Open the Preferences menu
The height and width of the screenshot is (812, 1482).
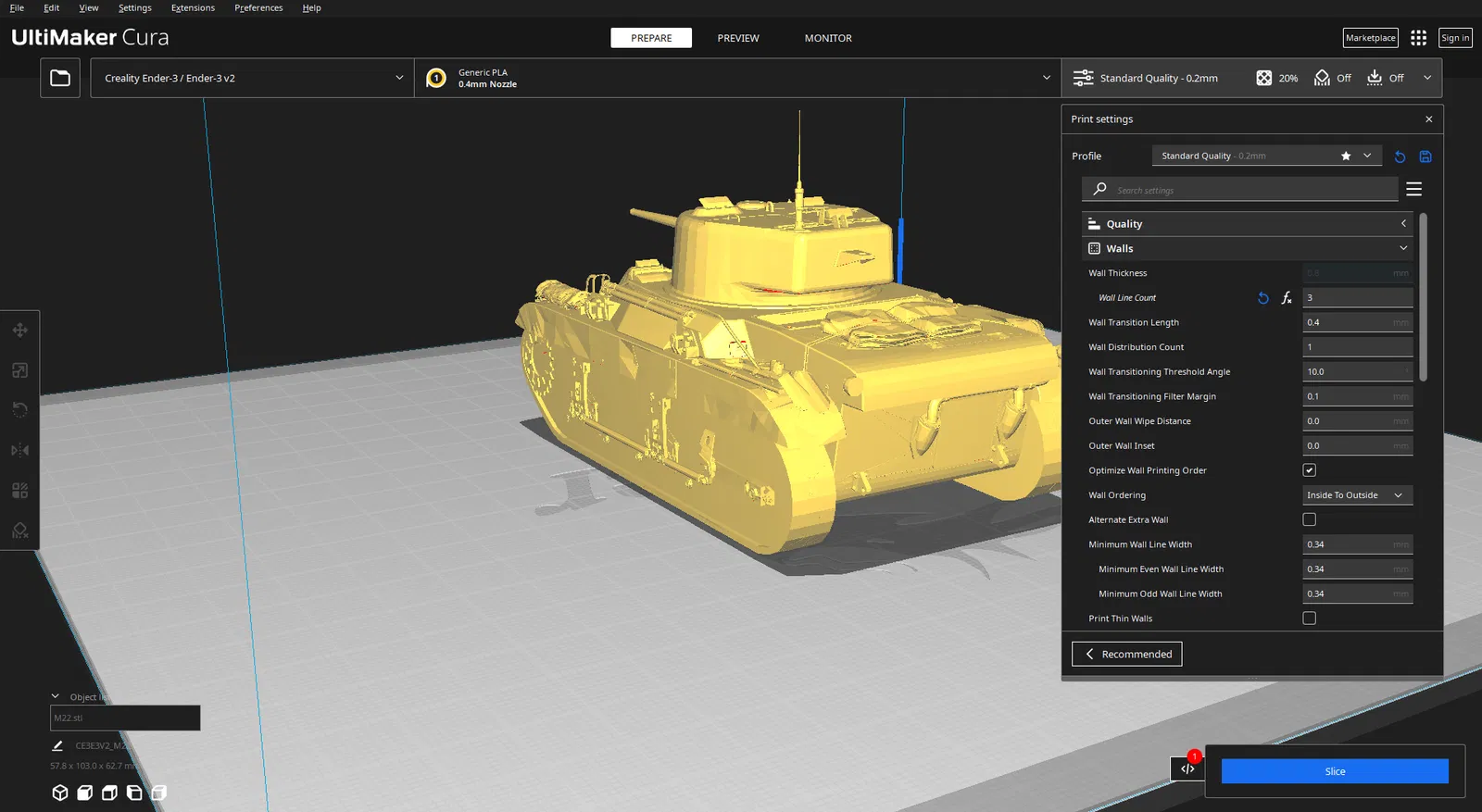[x=258, y=7]
